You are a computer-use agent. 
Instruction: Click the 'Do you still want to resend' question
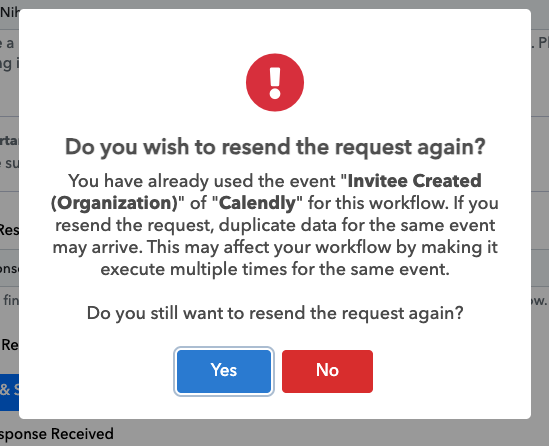tap(275, 313)
